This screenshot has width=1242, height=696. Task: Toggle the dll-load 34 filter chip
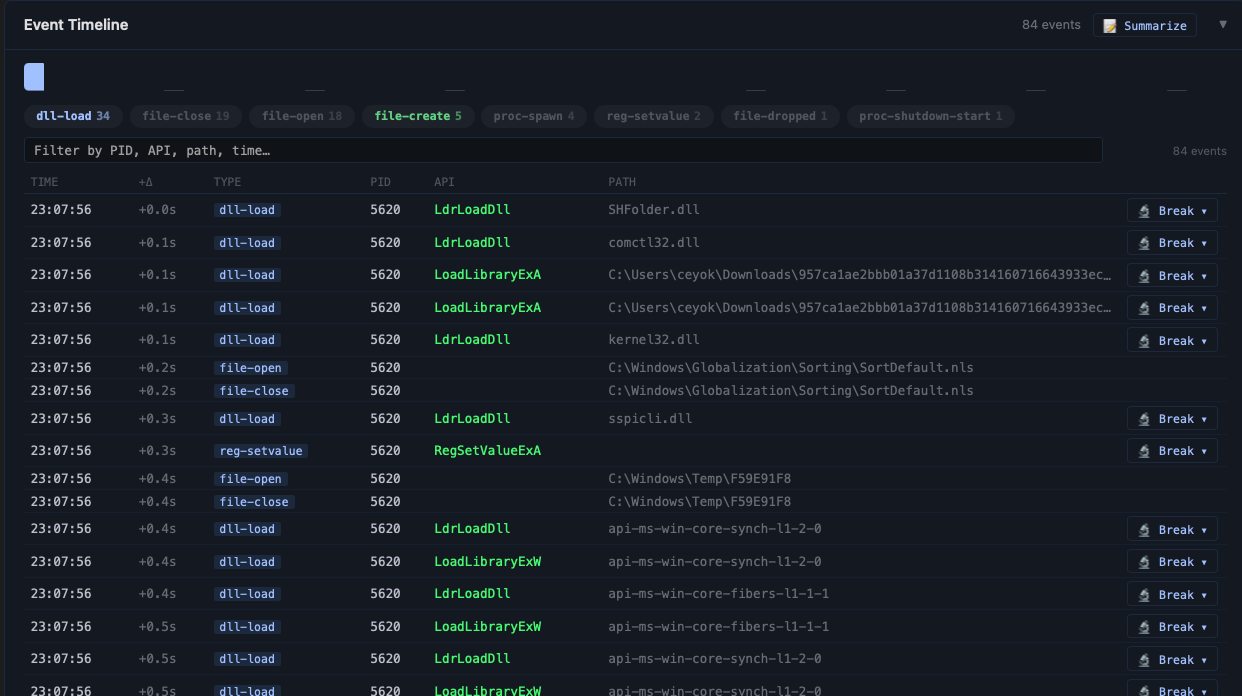point(73,116)
